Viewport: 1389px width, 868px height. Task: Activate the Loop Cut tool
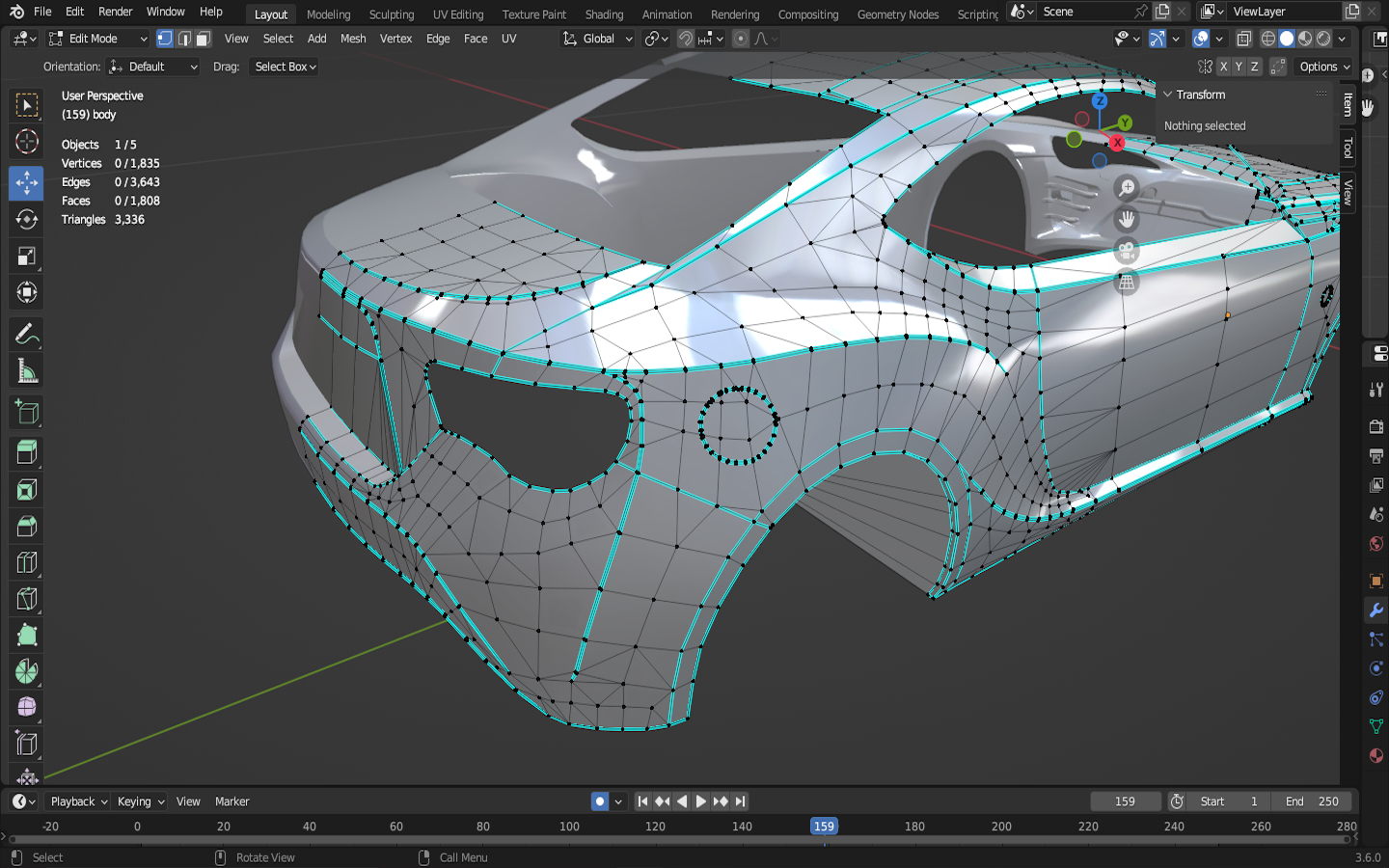pyautogui.click(x=26, y=563)
